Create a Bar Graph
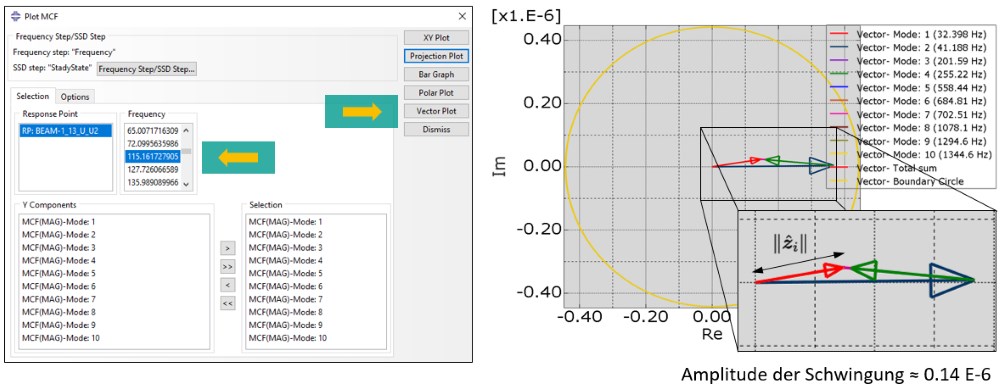1000x390 pixels. [x=437, y=75]
